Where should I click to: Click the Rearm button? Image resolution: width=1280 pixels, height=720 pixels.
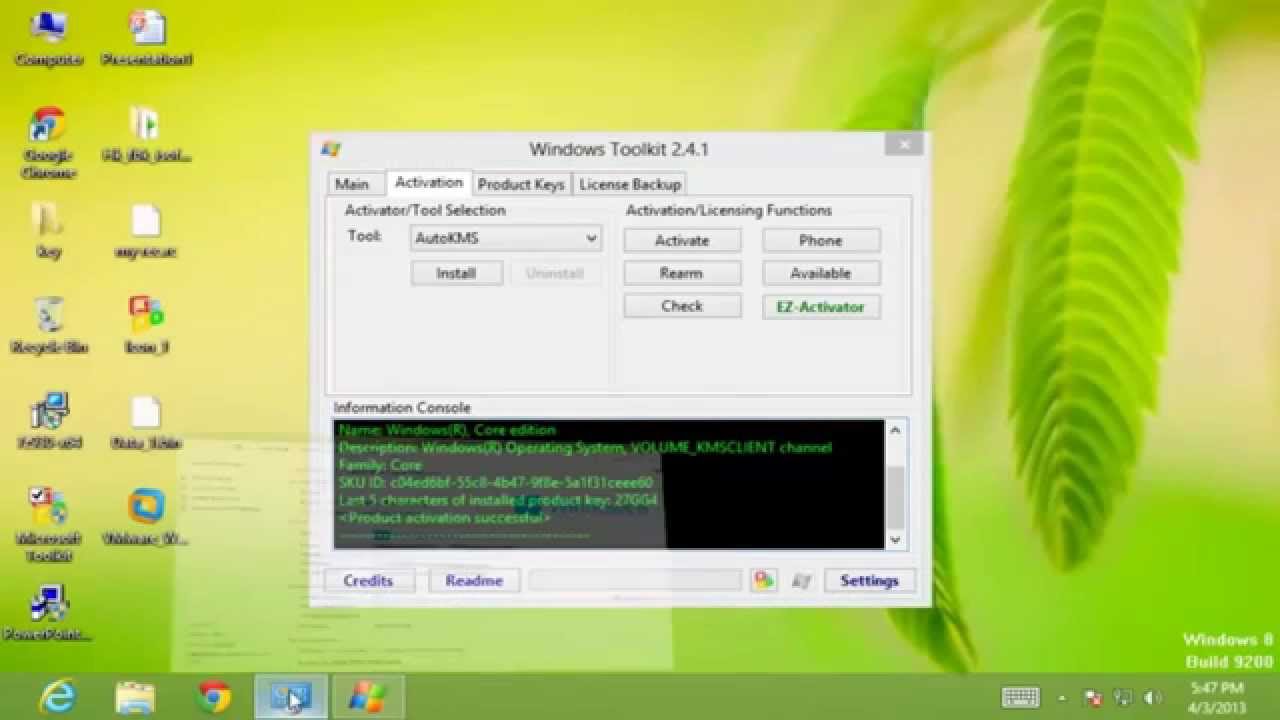pos(682,273)
